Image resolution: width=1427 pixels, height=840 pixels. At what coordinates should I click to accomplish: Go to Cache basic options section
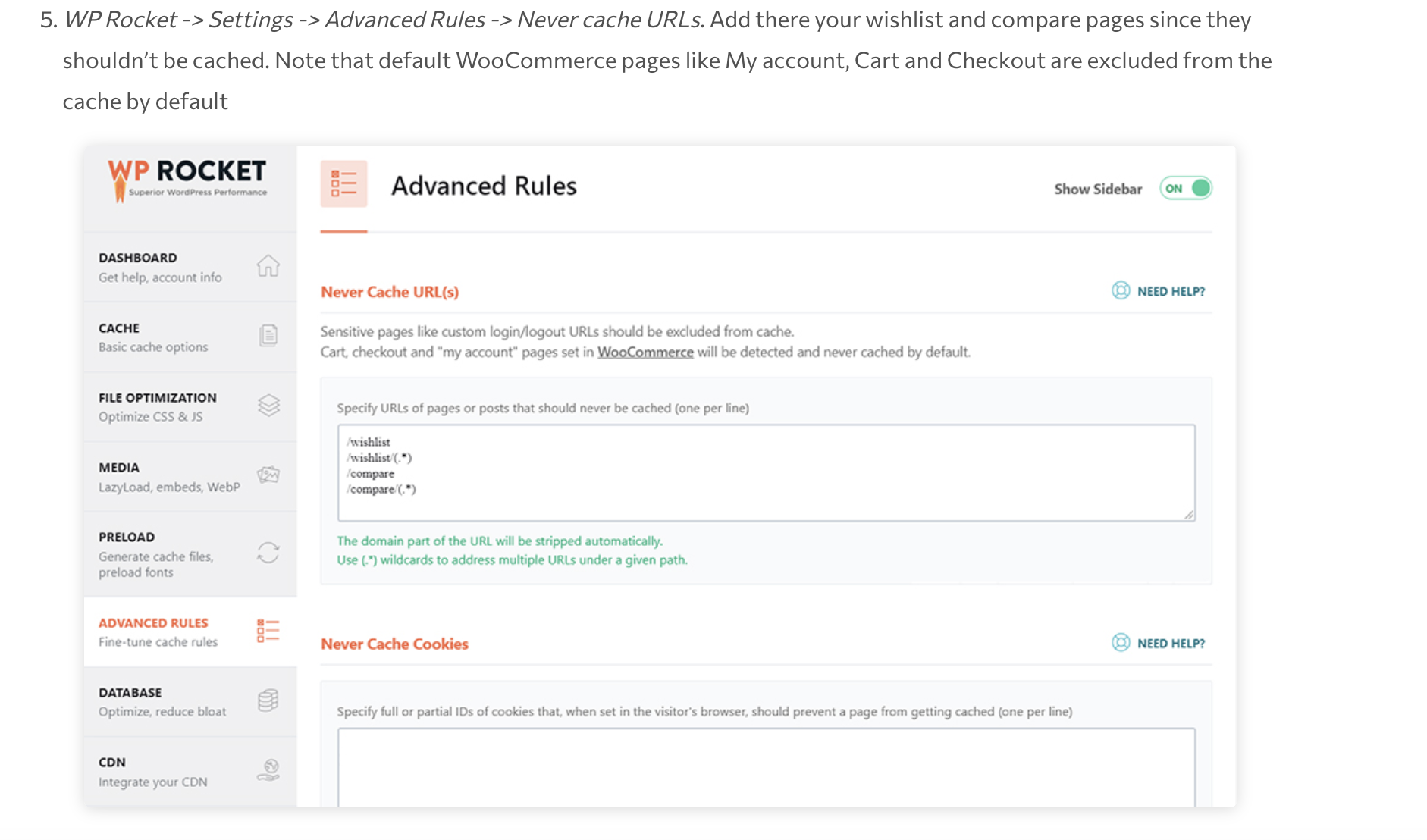pos(190,337)
